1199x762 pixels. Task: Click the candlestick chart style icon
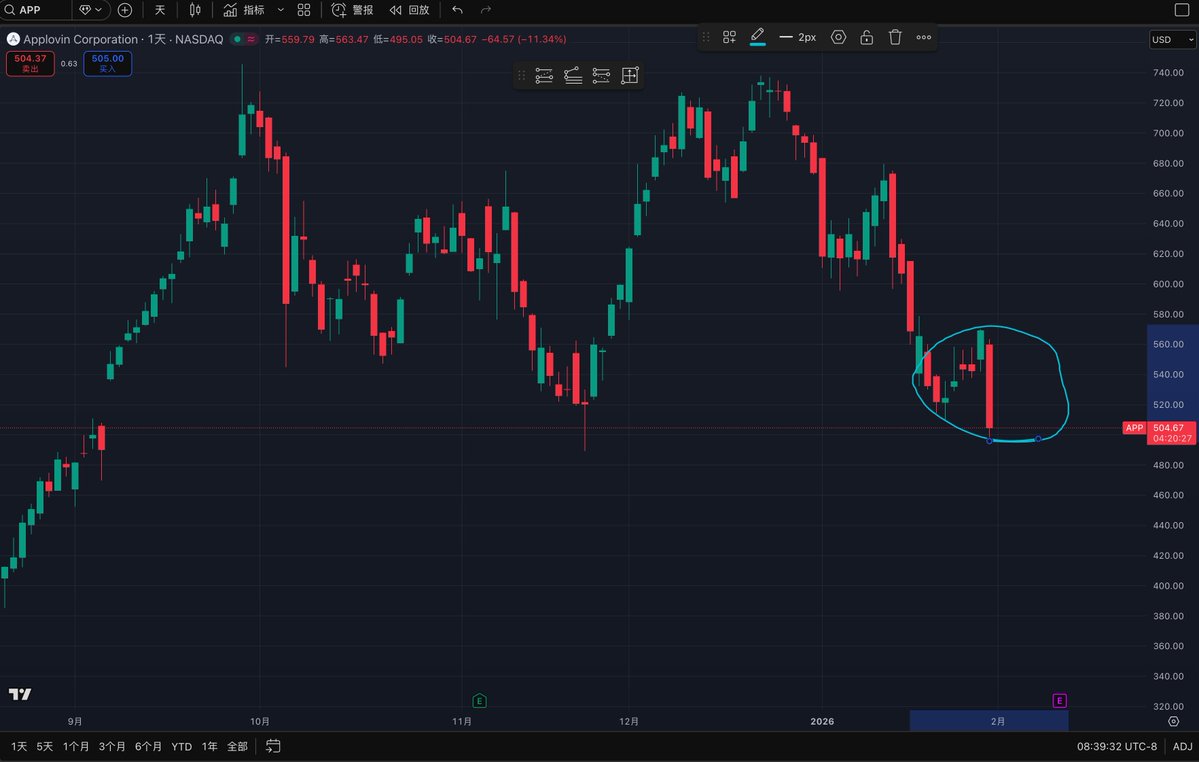point(194,10)
